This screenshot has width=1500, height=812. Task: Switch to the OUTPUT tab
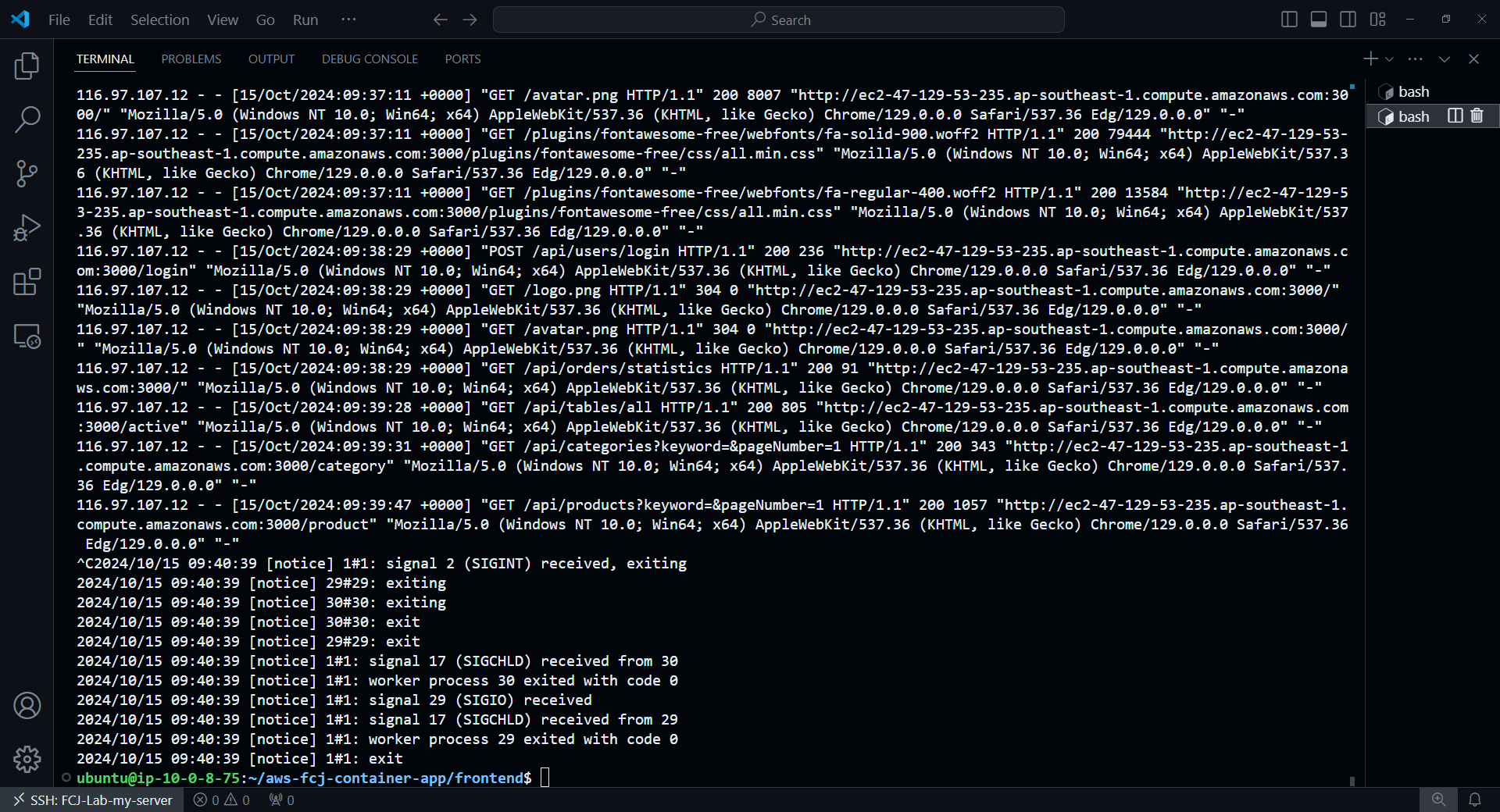click(x=271, y=59)
